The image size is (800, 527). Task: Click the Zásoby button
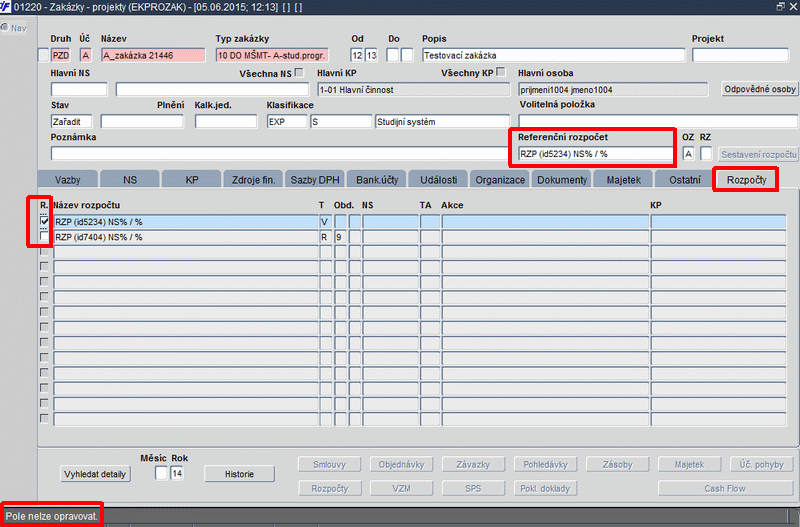tap(617, 465)
